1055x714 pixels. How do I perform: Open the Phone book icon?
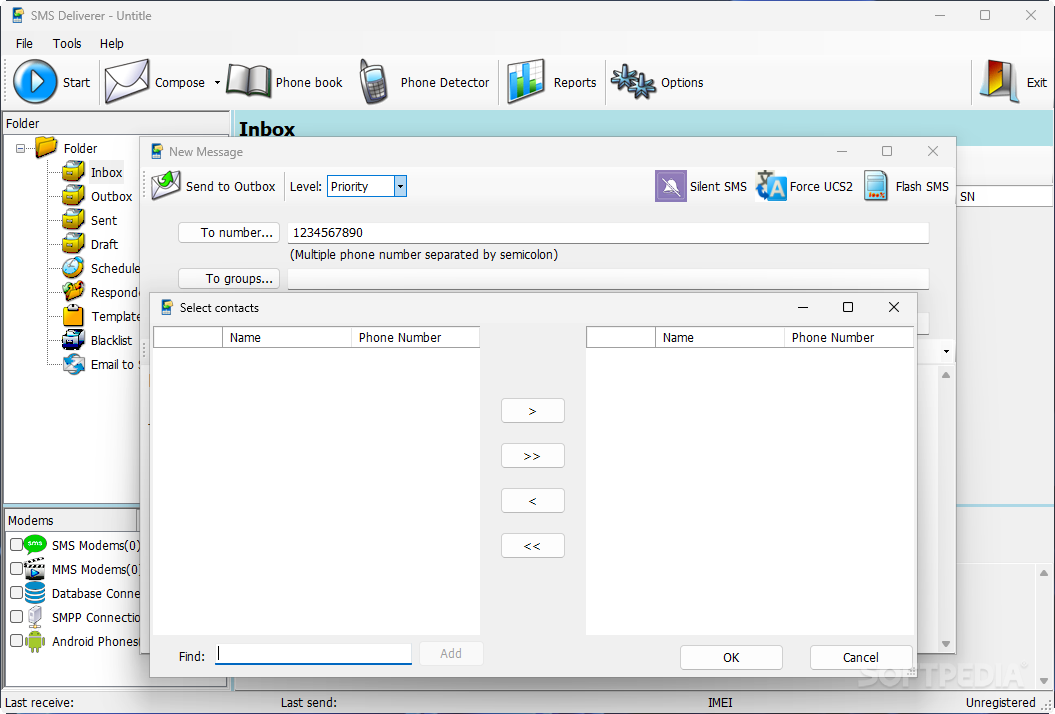click(x=248, y=81)
